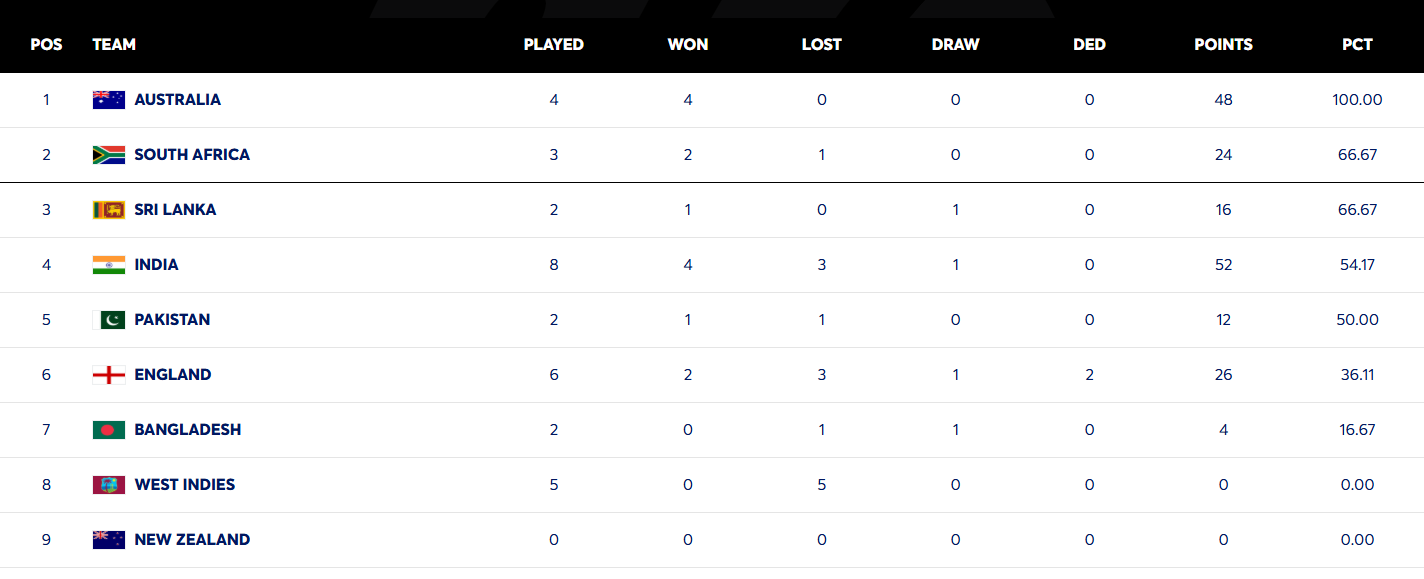The width and height of the screenshot is (1424, 579).
Task: Select the SRI LANKA team name
Action: coord(175,210)
